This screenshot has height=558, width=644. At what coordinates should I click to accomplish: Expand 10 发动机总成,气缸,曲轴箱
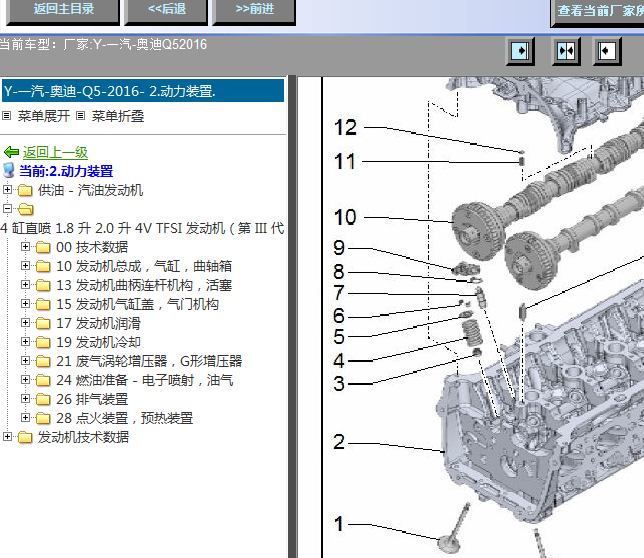click(x=25, y=266)
